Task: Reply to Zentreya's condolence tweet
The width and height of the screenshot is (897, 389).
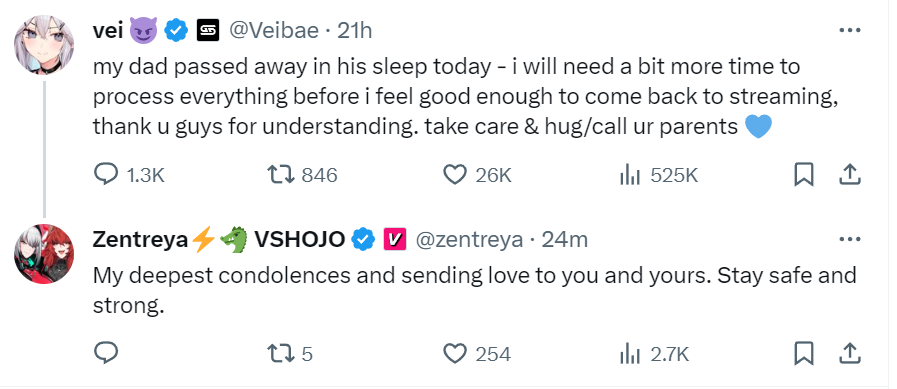Action: [x=105, y=354]
